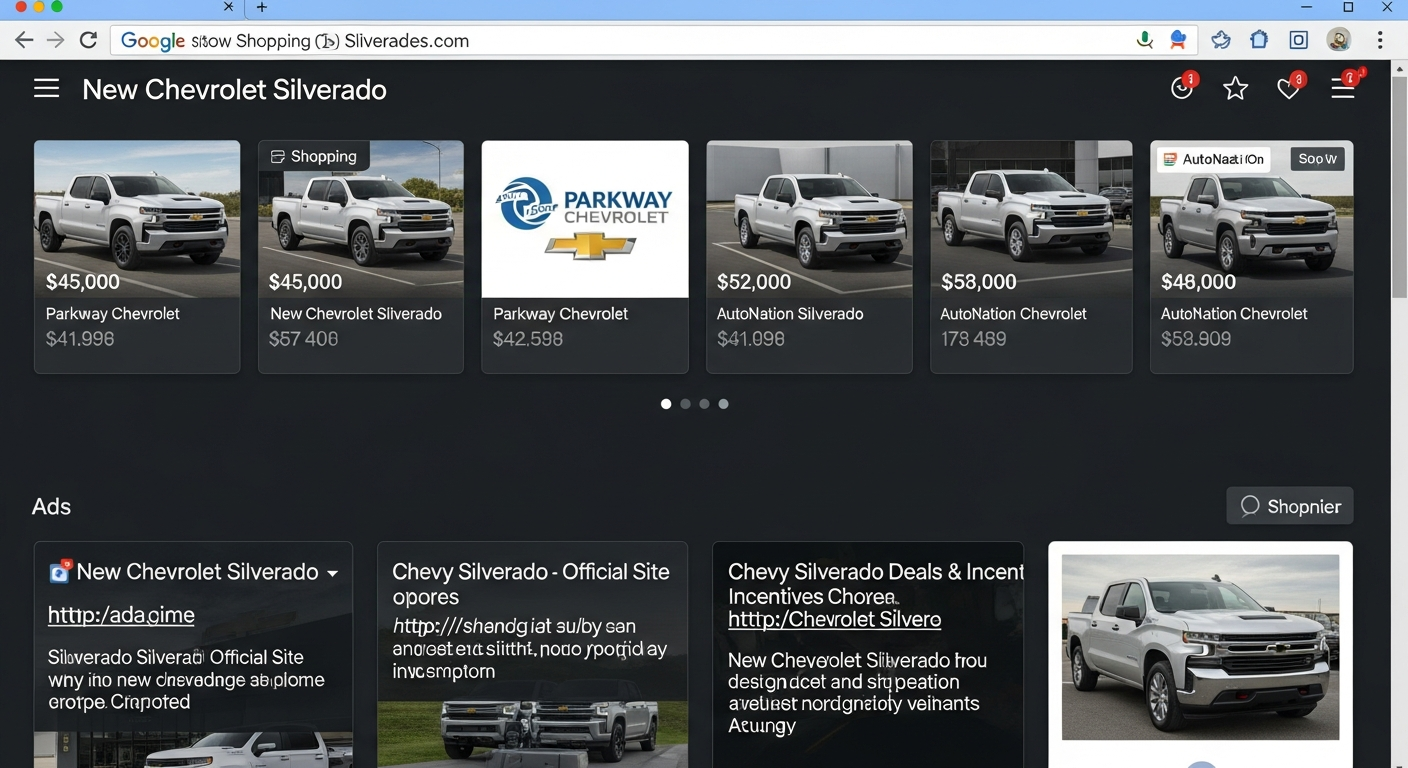Viewport: 1408px width, 768px height.
Task: Click the silver truck image in white ad card
Action: click(x=1200, y=648)
